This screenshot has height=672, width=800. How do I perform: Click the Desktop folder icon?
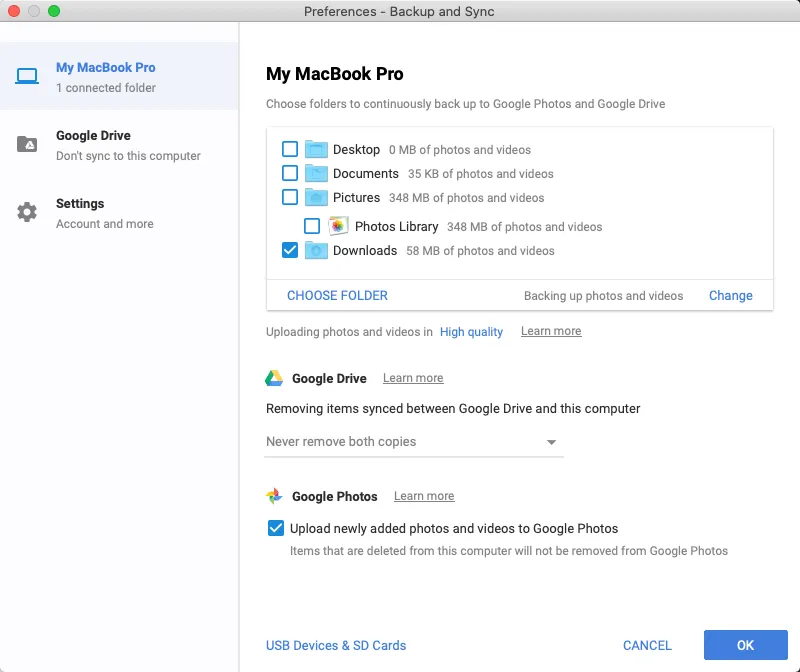316,148
